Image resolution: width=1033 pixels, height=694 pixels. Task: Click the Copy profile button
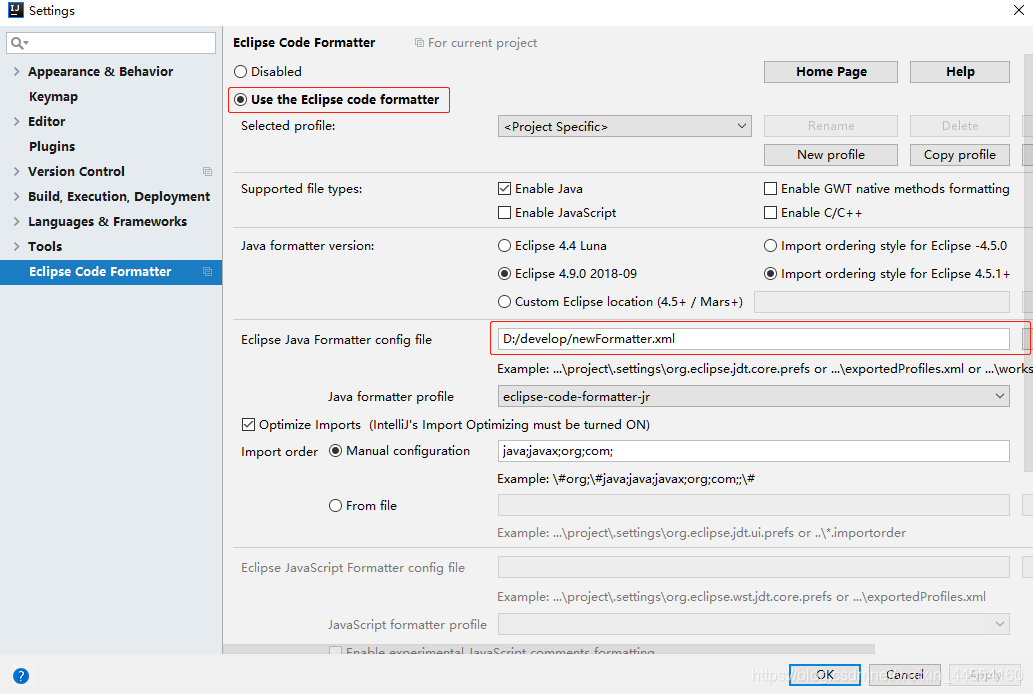[960, 155]
